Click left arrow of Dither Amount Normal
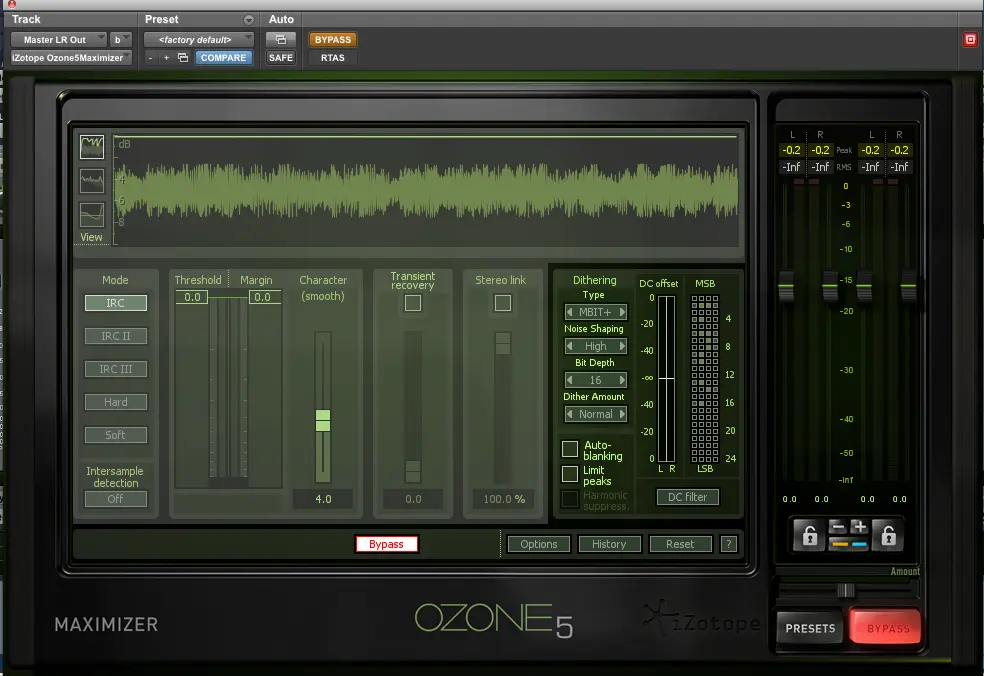The width and height of the screenshot is (984, 676). tap(569, 414)
